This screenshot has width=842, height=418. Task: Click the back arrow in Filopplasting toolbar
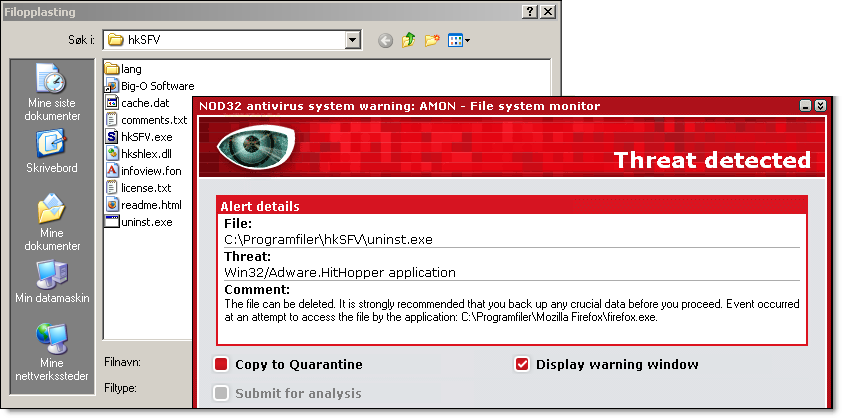pos(386,40)
